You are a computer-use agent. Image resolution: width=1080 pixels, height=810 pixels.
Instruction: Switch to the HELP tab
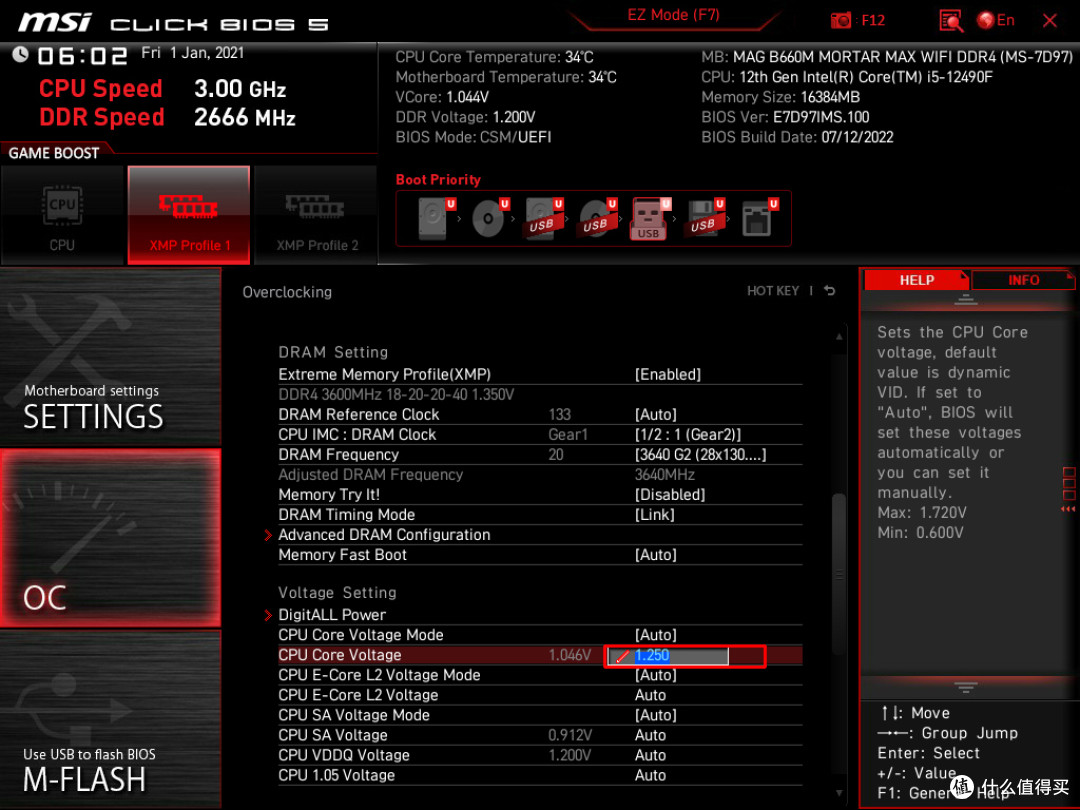[x=916, y=280]
